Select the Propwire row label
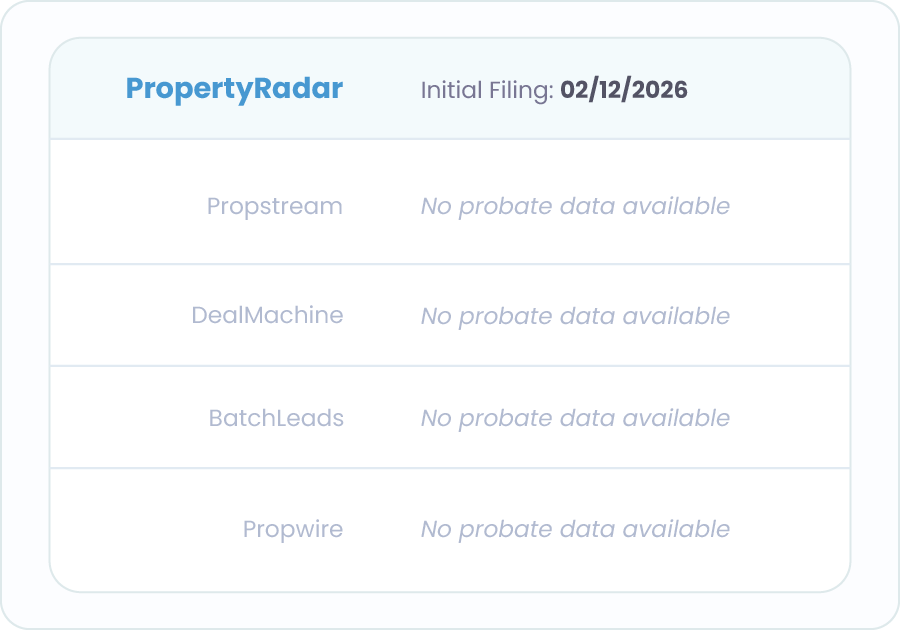This screenshot has height=630, width=900. click(x=292, y=529)
